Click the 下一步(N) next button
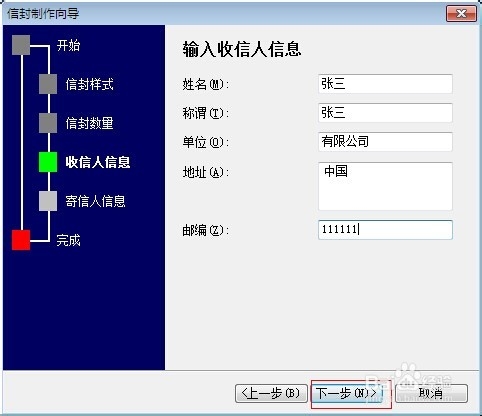The image size is (482, 416). point(347,394)
